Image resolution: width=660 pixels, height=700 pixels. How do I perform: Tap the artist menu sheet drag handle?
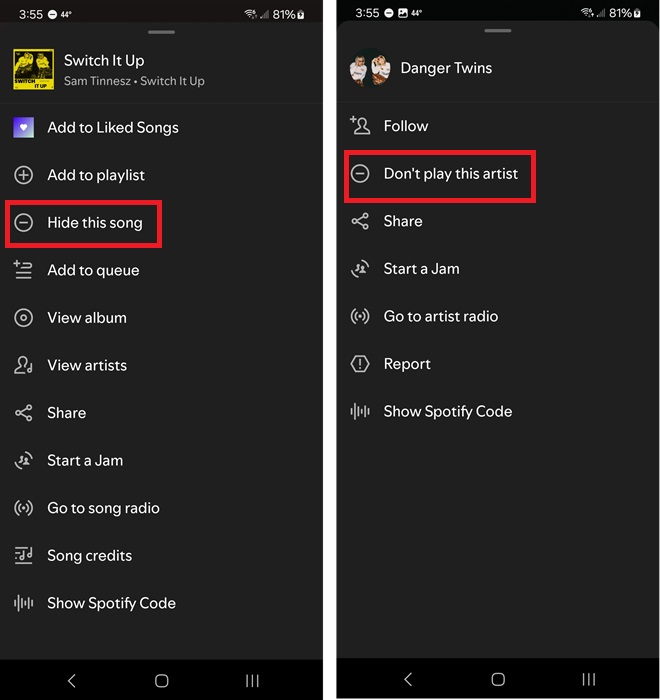498,31
